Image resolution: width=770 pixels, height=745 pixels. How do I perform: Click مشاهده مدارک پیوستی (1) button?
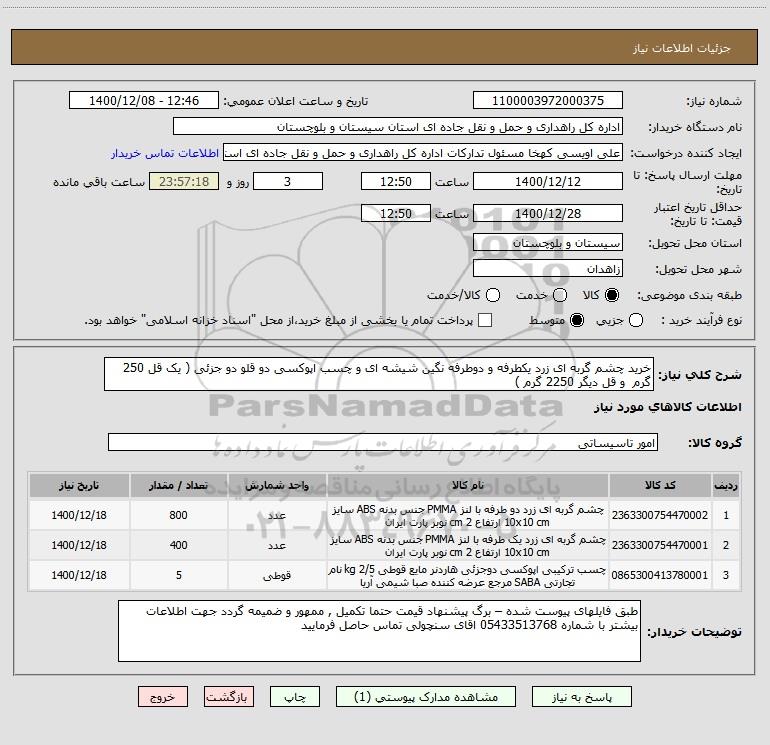pyautogui.click(x=426, y=697)
